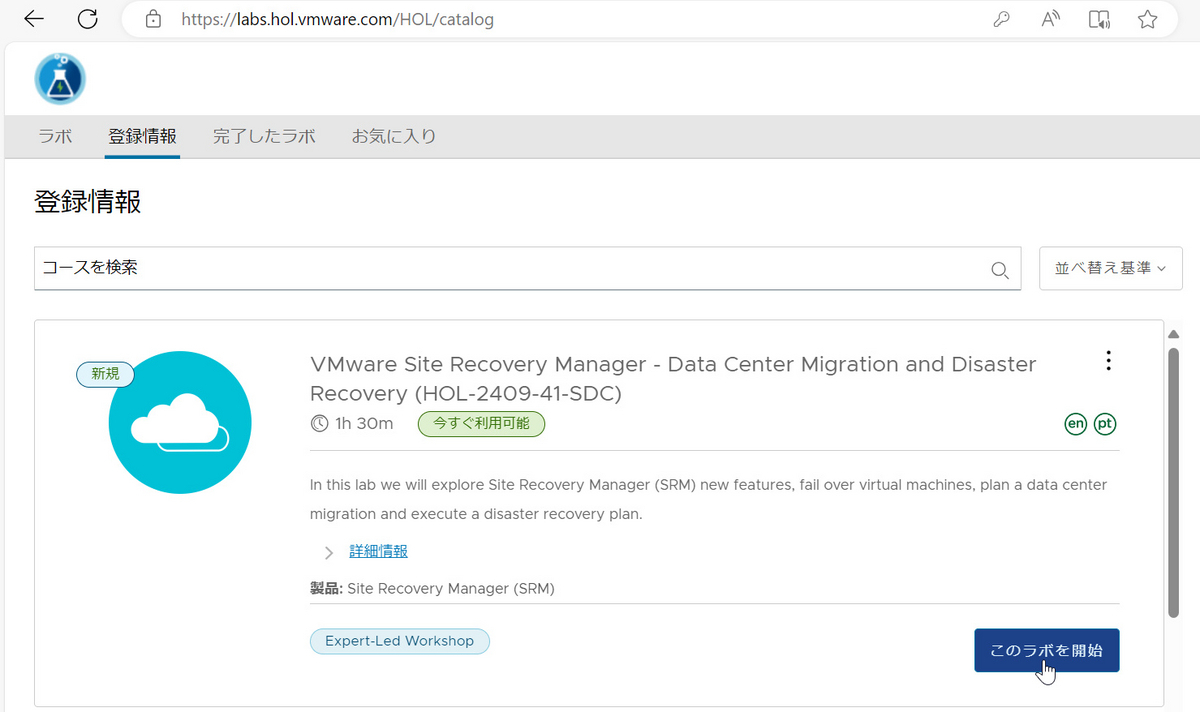Click the VMware Hands-on Labs flask logo
This screenshot has width=1200, height=712.
pos(60,79)
